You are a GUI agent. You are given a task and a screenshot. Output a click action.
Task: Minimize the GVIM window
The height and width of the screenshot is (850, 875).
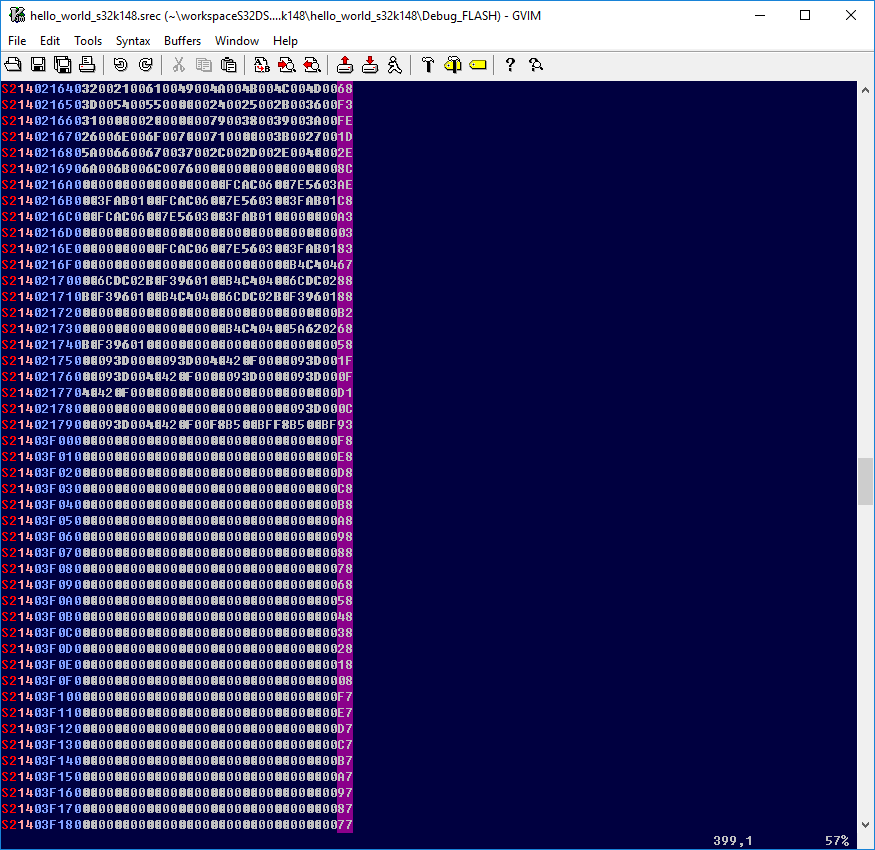coord(759,15)
